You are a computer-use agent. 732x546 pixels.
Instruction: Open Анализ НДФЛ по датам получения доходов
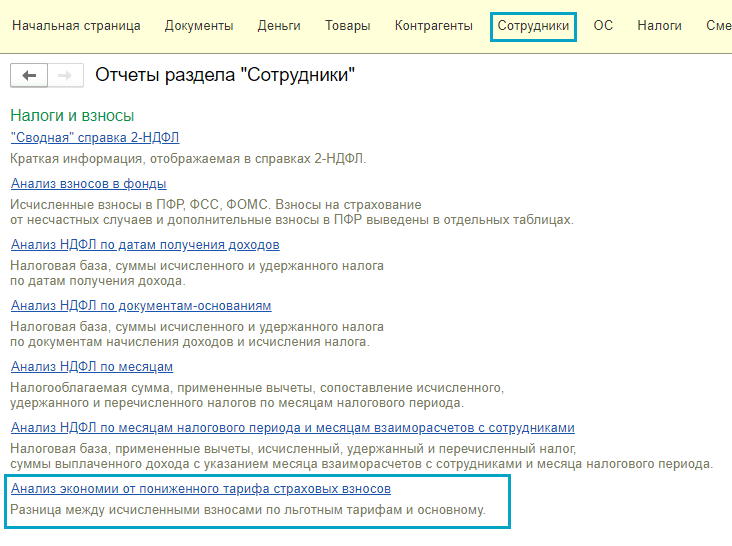click(x=145, y=245)
